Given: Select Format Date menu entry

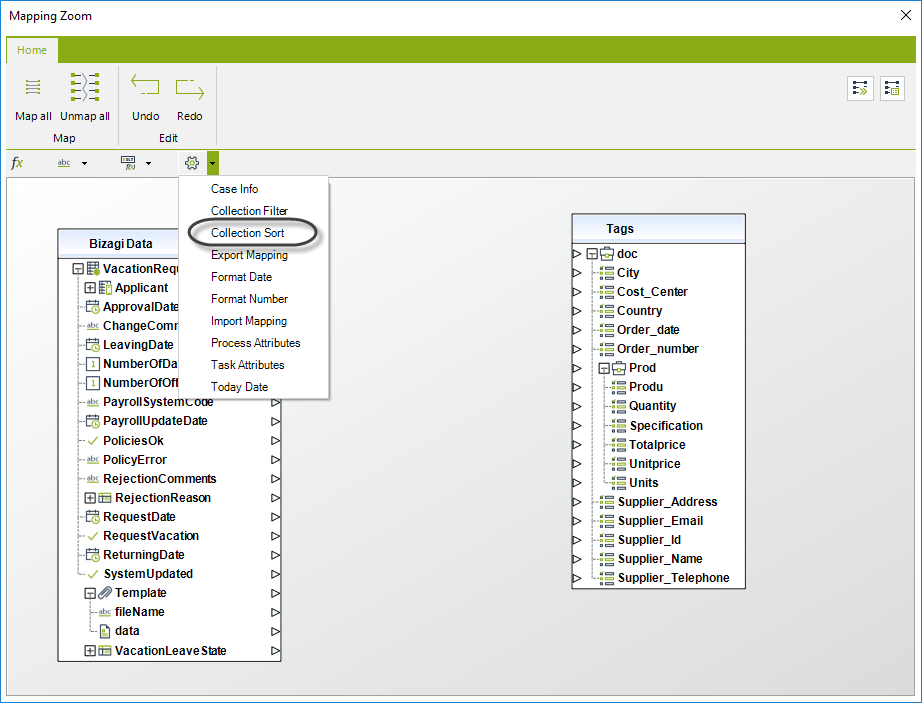Looking at the screenshot, I should pos(242,277).
